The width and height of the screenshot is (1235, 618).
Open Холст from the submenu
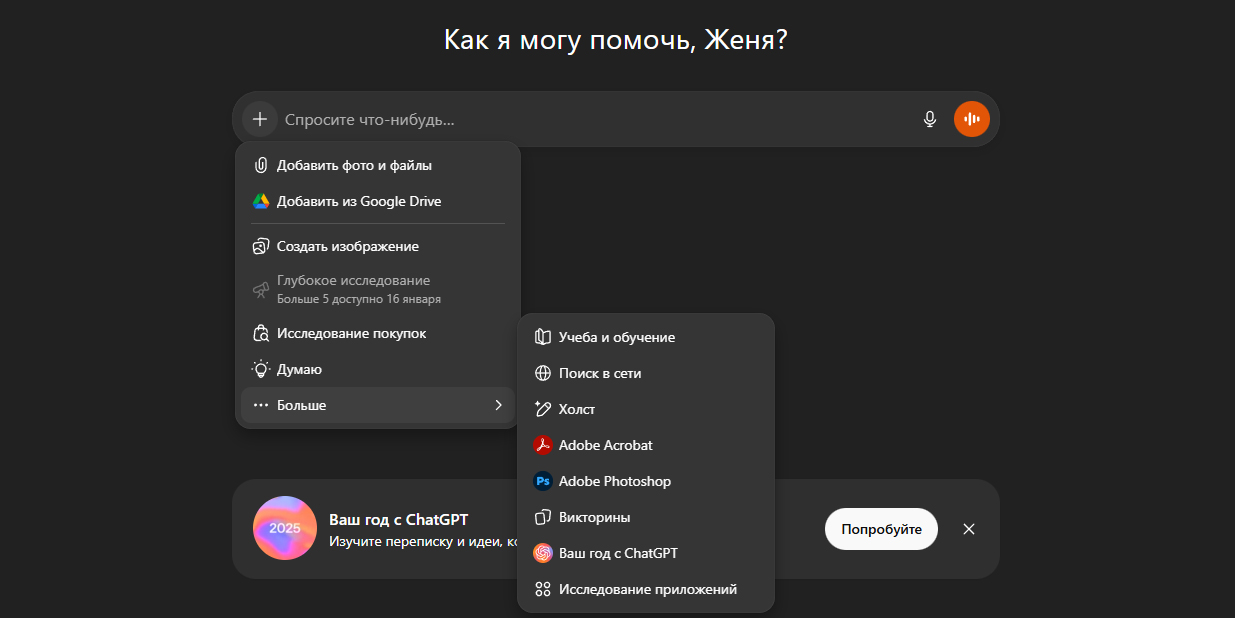pos(646,409)
